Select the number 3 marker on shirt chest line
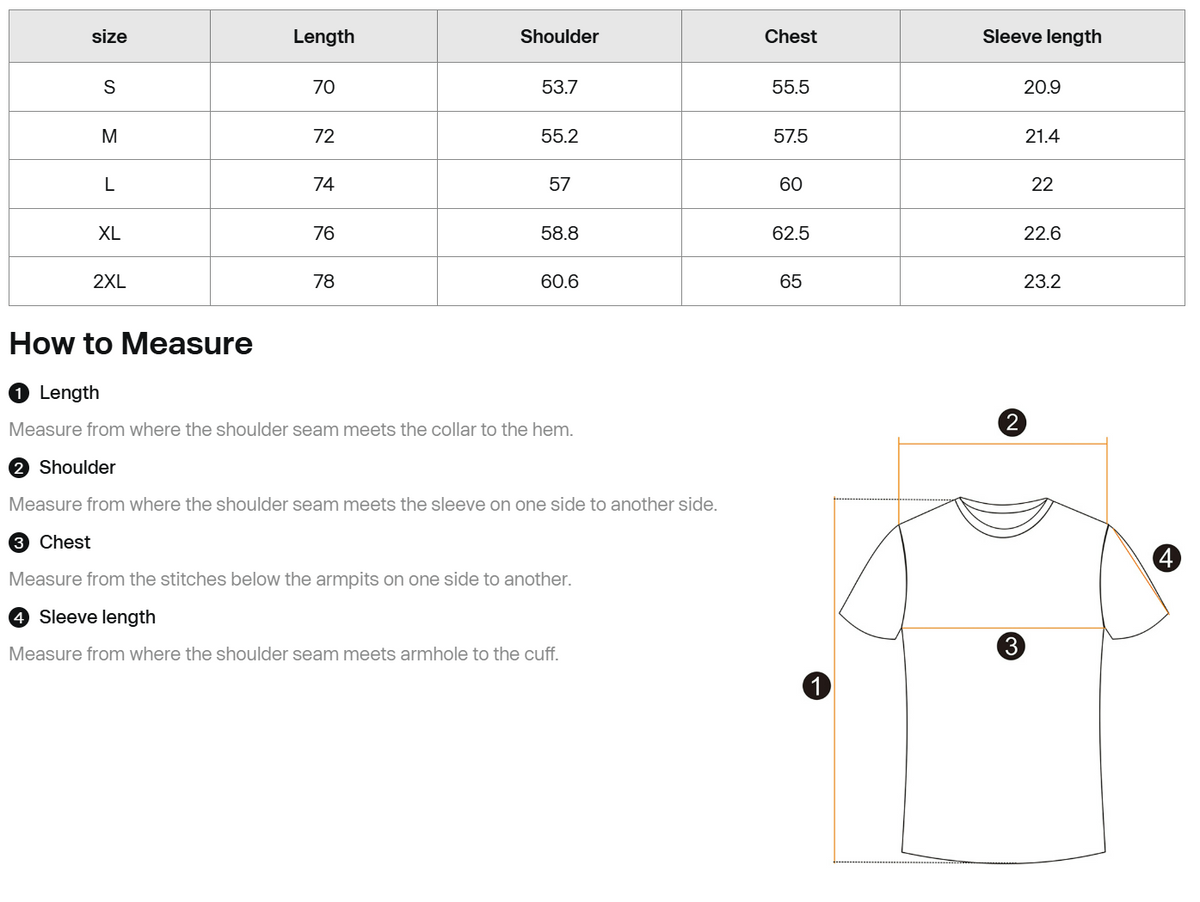 1011,647
